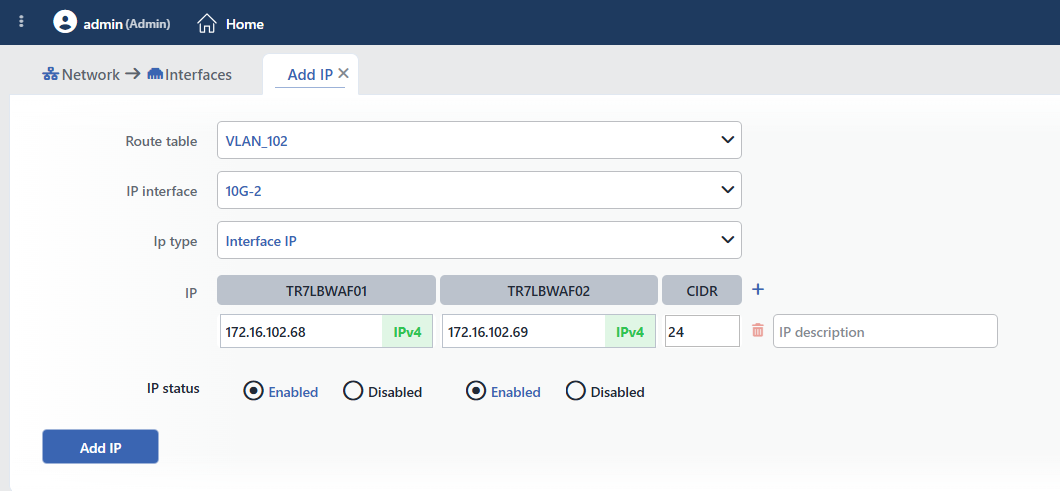Select first Enabled IP status radio

click(254, 391)
